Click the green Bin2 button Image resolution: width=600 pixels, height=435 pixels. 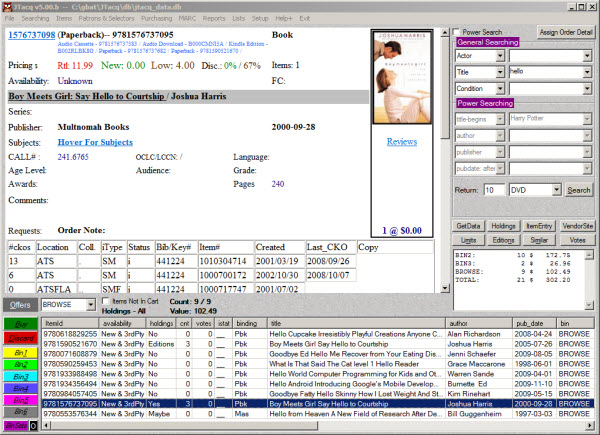coord(21,364)
